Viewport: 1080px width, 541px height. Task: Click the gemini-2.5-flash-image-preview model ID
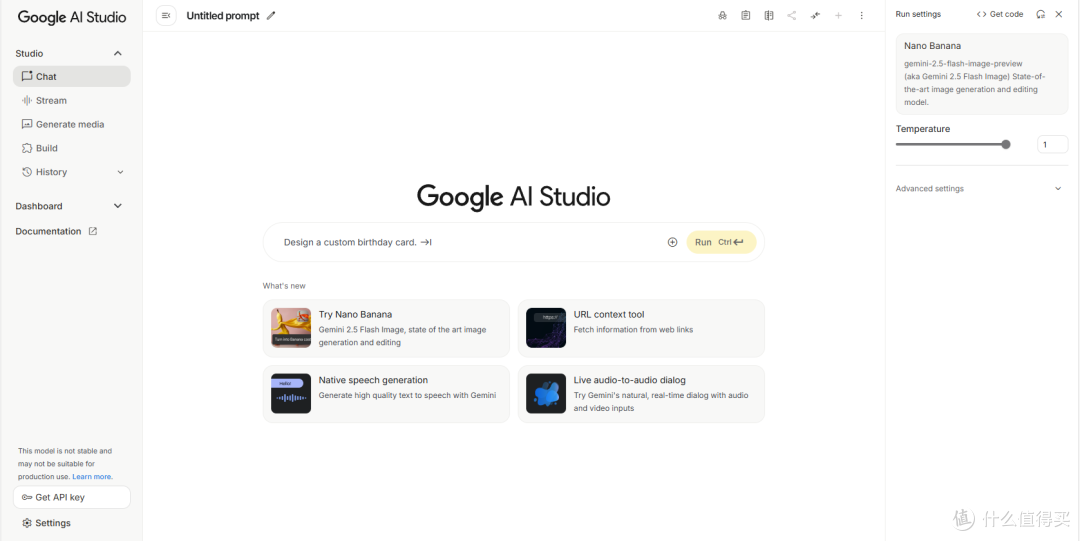point(963,63)
